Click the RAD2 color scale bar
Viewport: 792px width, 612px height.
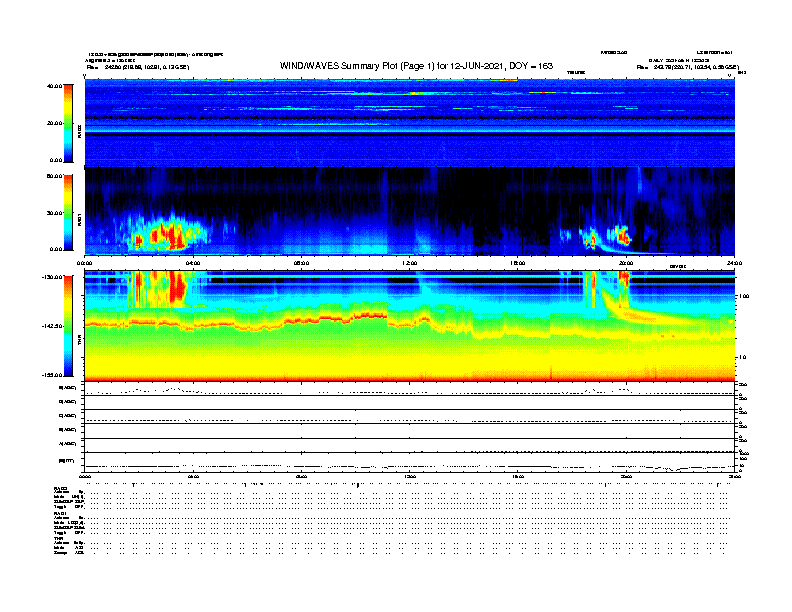click(68, 123)
